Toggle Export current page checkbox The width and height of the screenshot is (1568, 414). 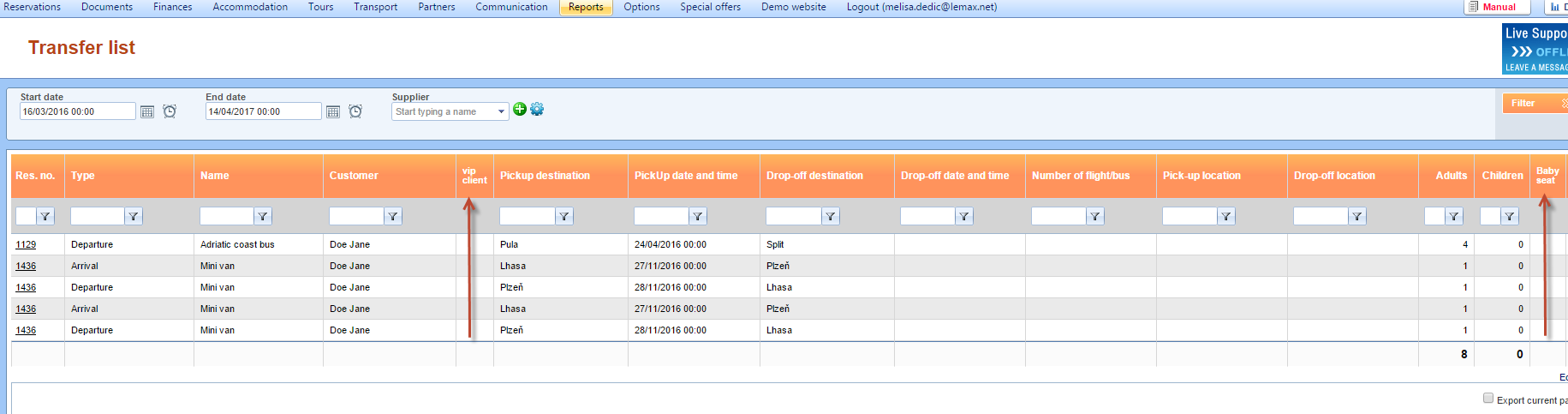coord(1488,398)
